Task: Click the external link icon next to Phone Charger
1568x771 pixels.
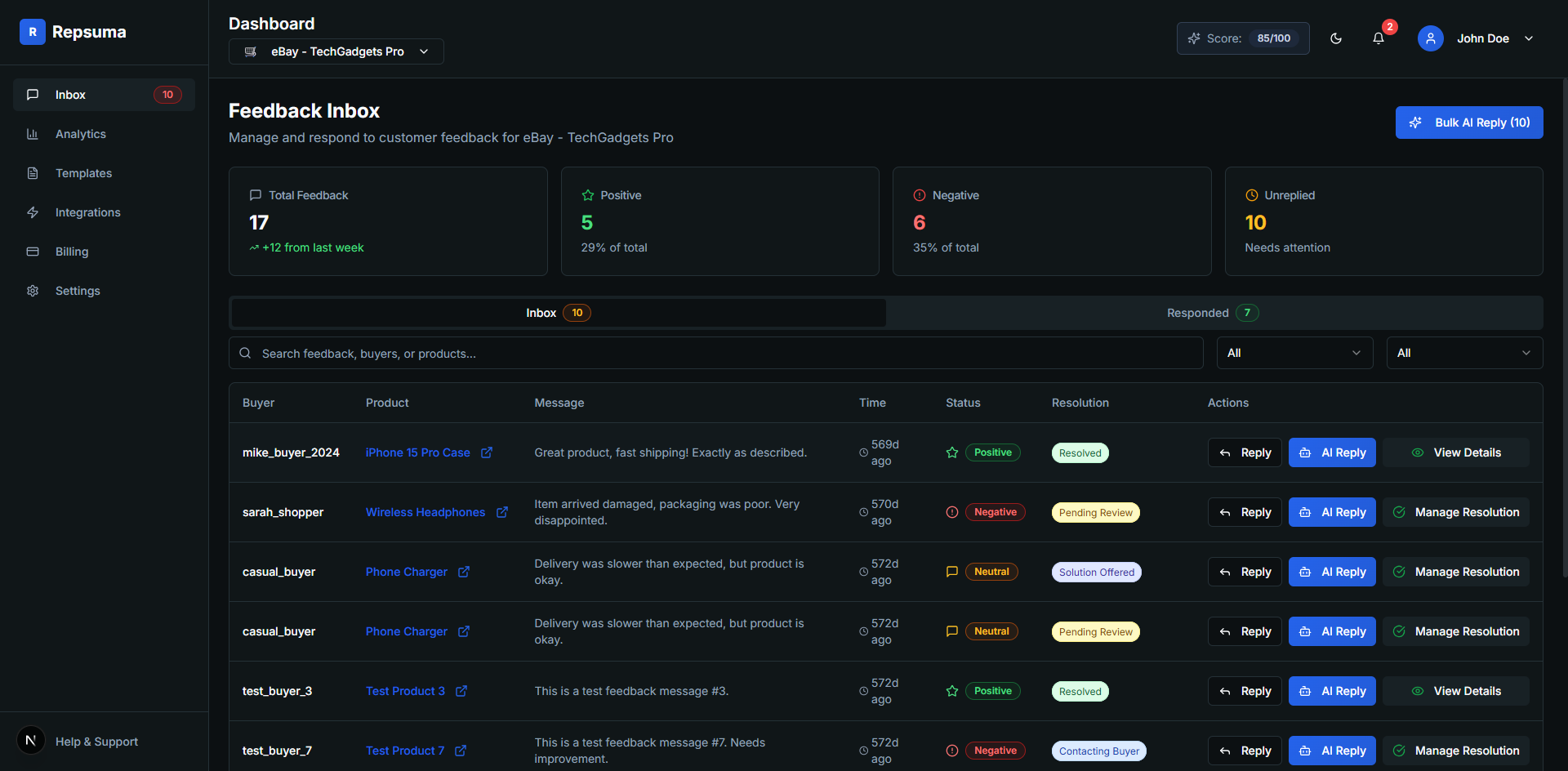Action: 465,572
